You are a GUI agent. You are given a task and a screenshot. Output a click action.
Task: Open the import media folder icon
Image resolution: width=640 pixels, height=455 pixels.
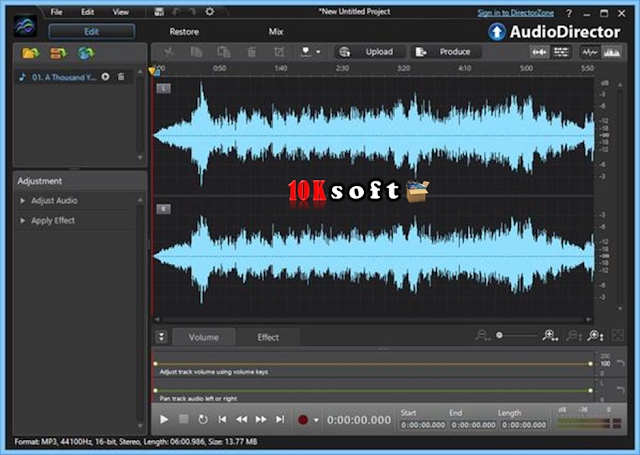30,53
